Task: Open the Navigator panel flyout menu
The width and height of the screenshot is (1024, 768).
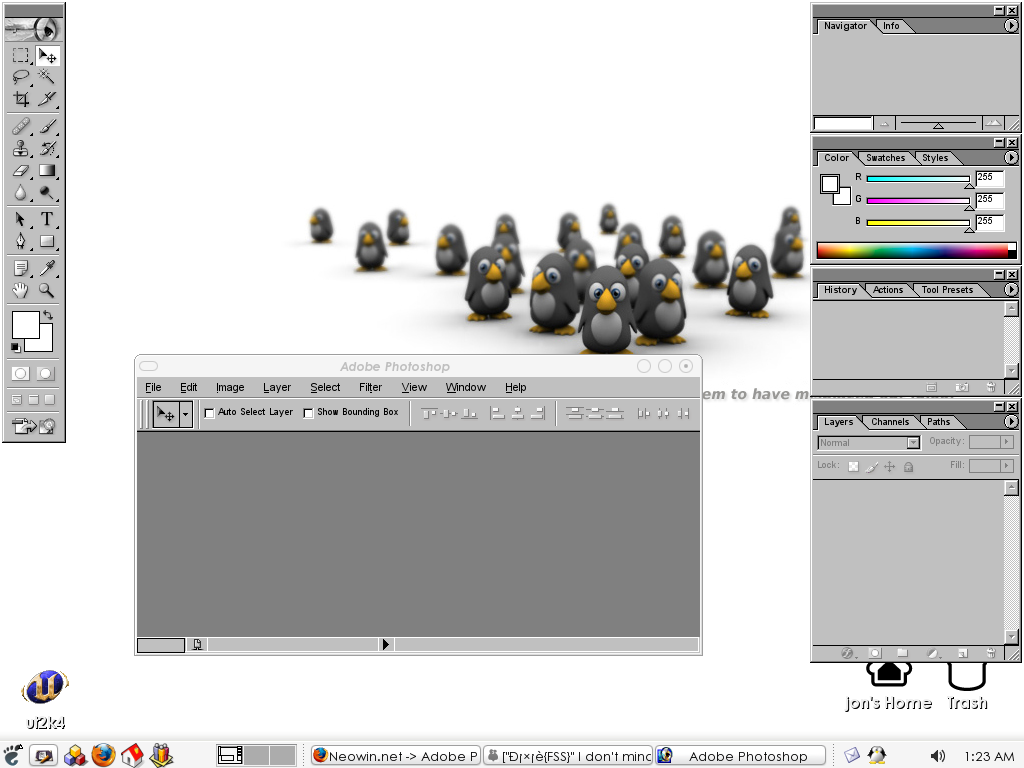Action: point(1010,25)
